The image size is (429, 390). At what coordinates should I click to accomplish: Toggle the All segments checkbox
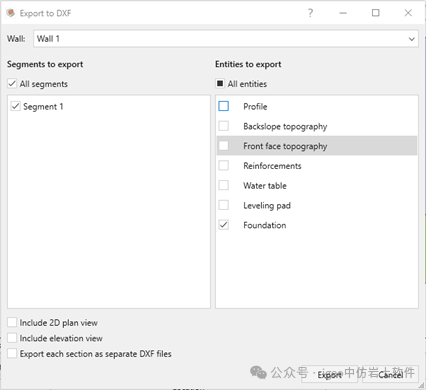point(12,84)
